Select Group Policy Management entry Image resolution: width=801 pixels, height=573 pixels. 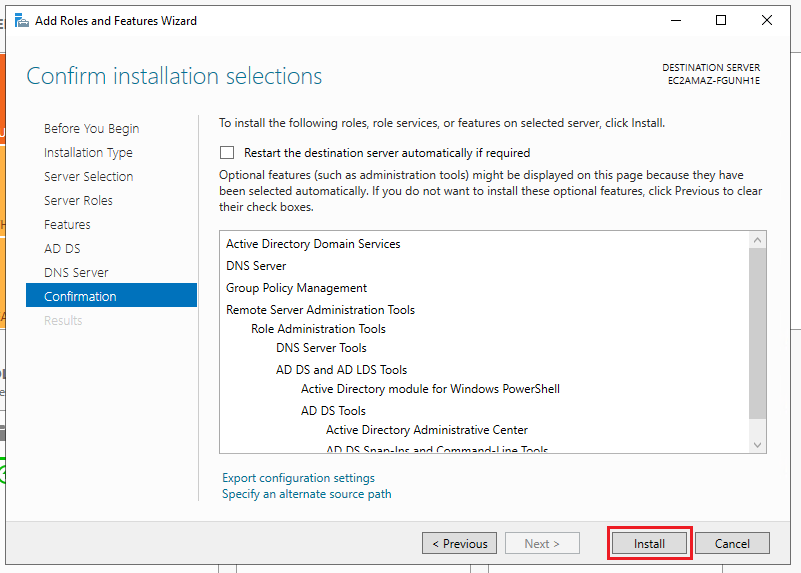pyautogui.click(x=296, y=288)
